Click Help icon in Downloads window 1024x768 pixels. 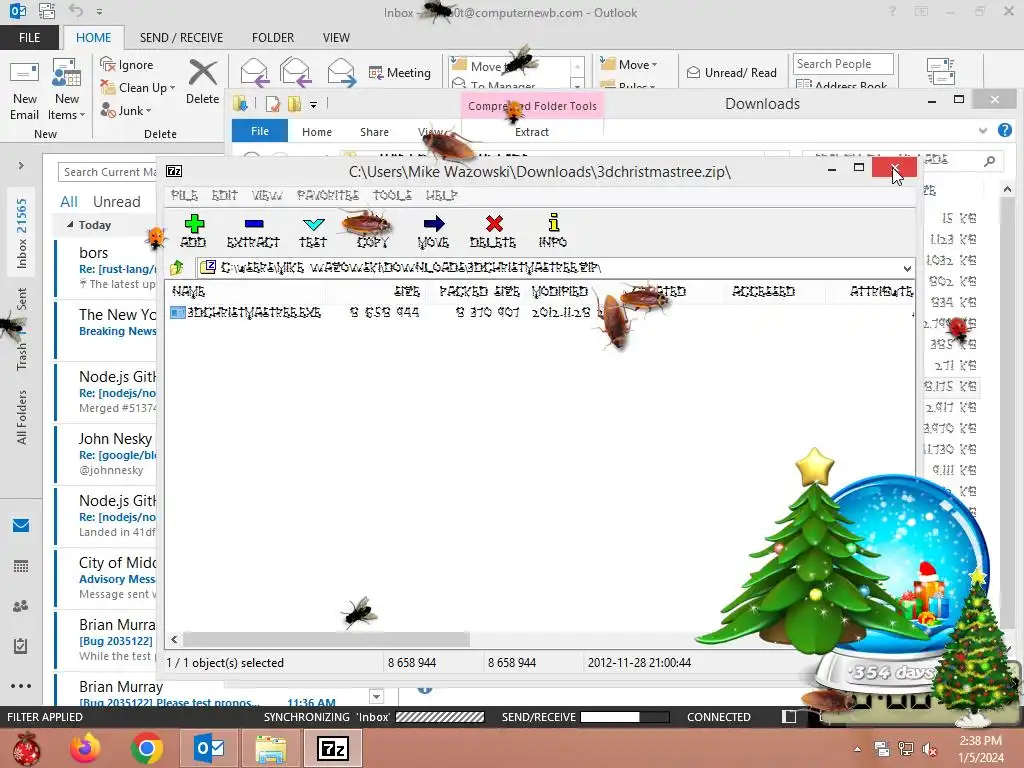pyautogui.click(x=1005, y=131)
